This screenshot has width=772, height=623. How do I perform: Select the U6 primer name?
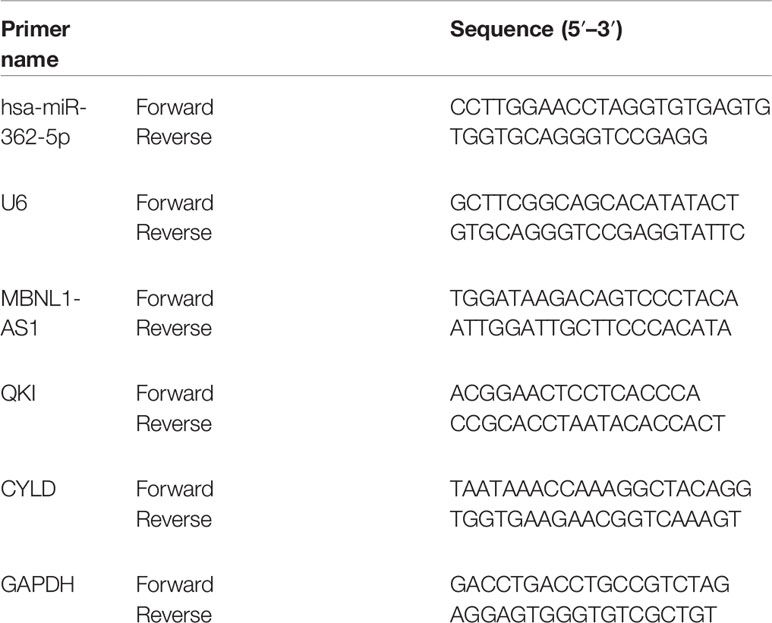point(14,202)
